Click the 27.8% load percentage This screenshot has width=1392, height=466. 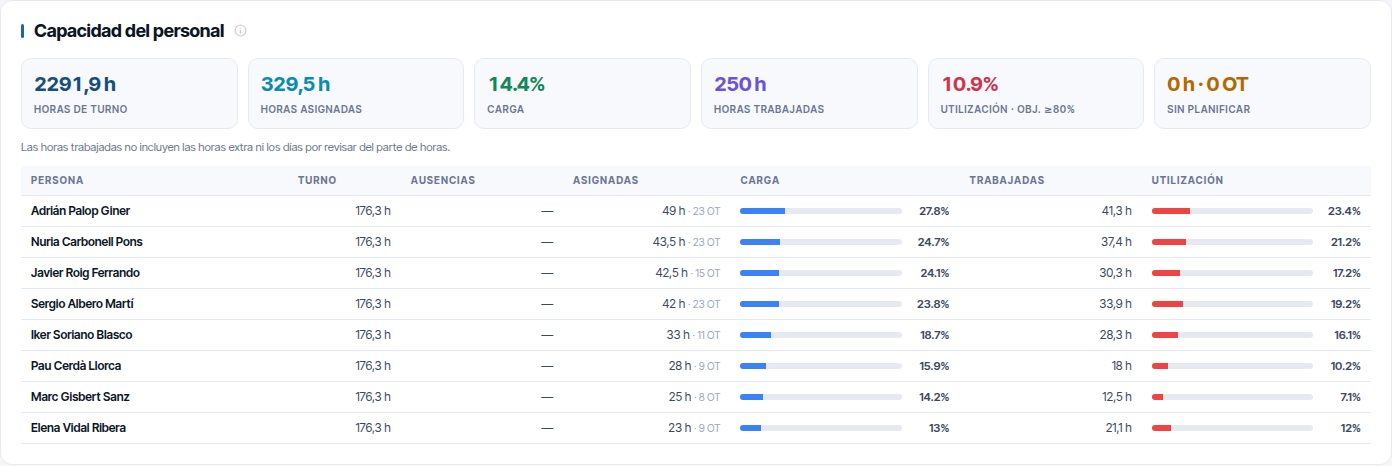tap(933, 211)
